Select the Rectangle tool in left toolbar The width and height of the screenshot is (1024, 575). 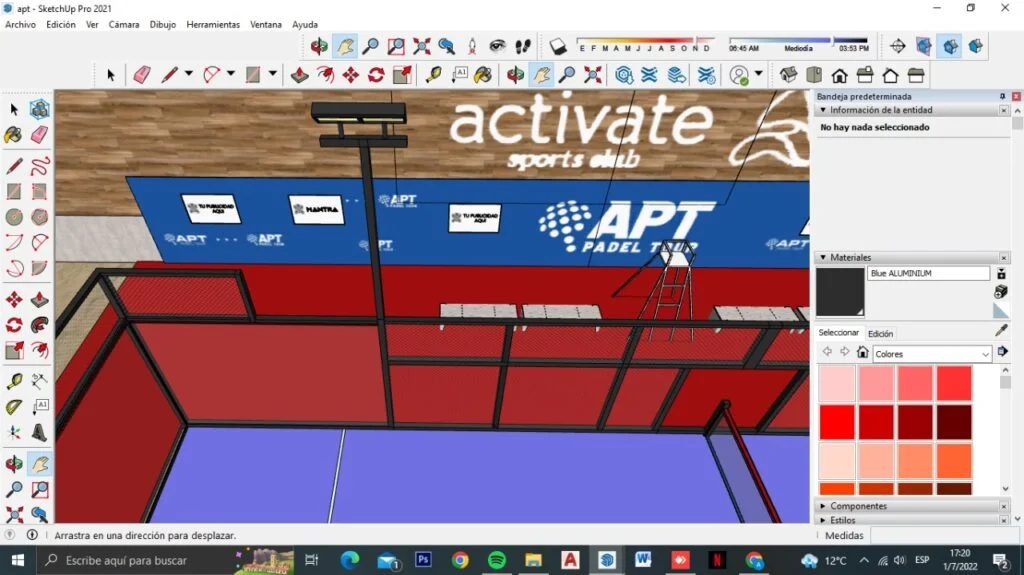(14, 191)
